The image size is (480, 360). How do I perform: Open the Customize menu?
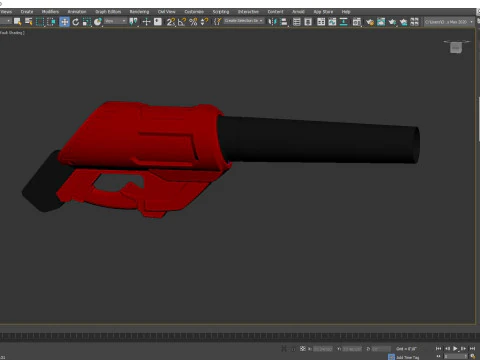click(194, 12)
